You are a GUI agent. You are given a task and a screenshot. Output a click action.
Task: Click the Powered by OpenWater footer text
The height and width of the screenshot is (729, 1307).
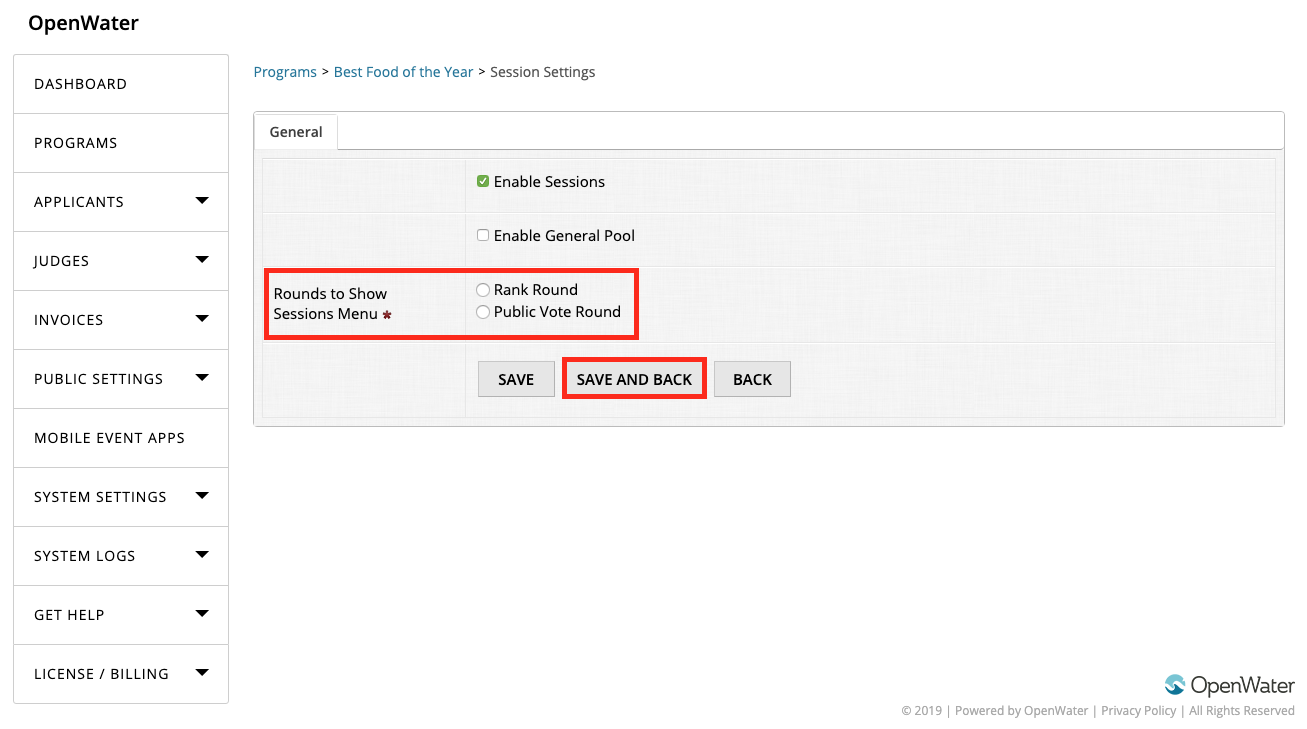pyautogui.click(x=1021, y=711)
